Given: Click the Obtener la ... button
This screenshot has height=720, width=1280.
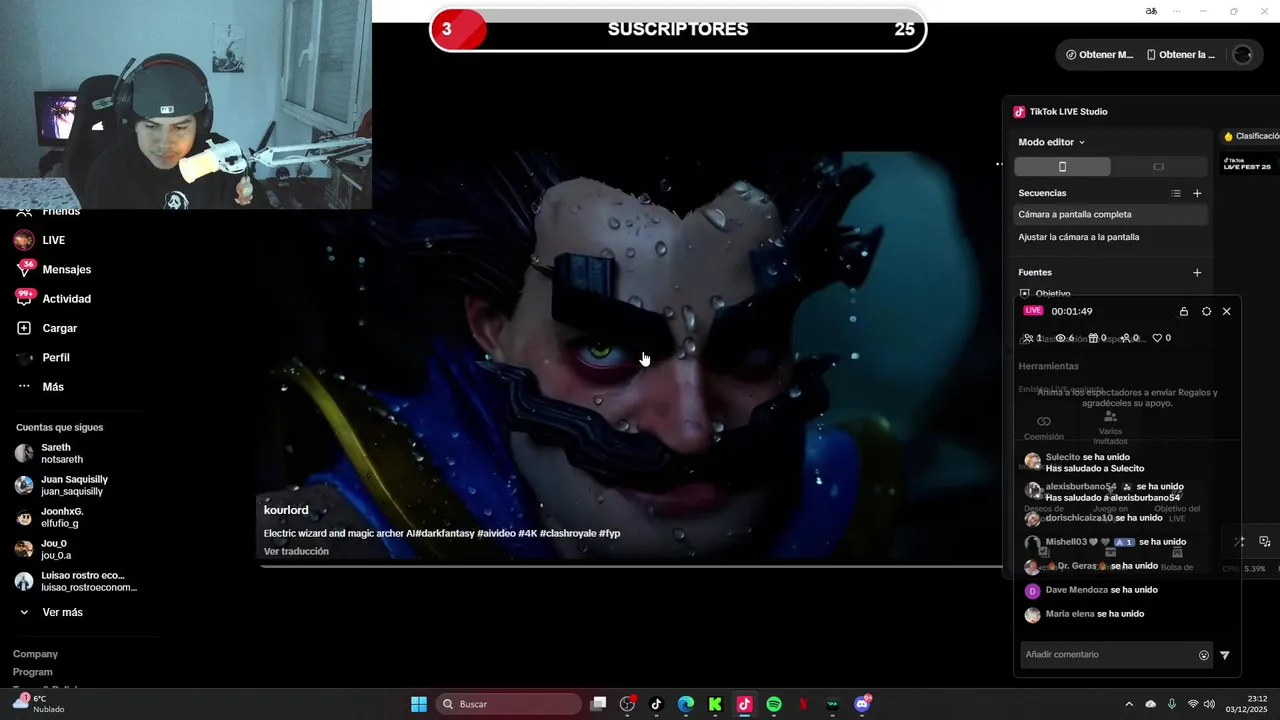Looking at the screenshot, I should [1181, 55].
